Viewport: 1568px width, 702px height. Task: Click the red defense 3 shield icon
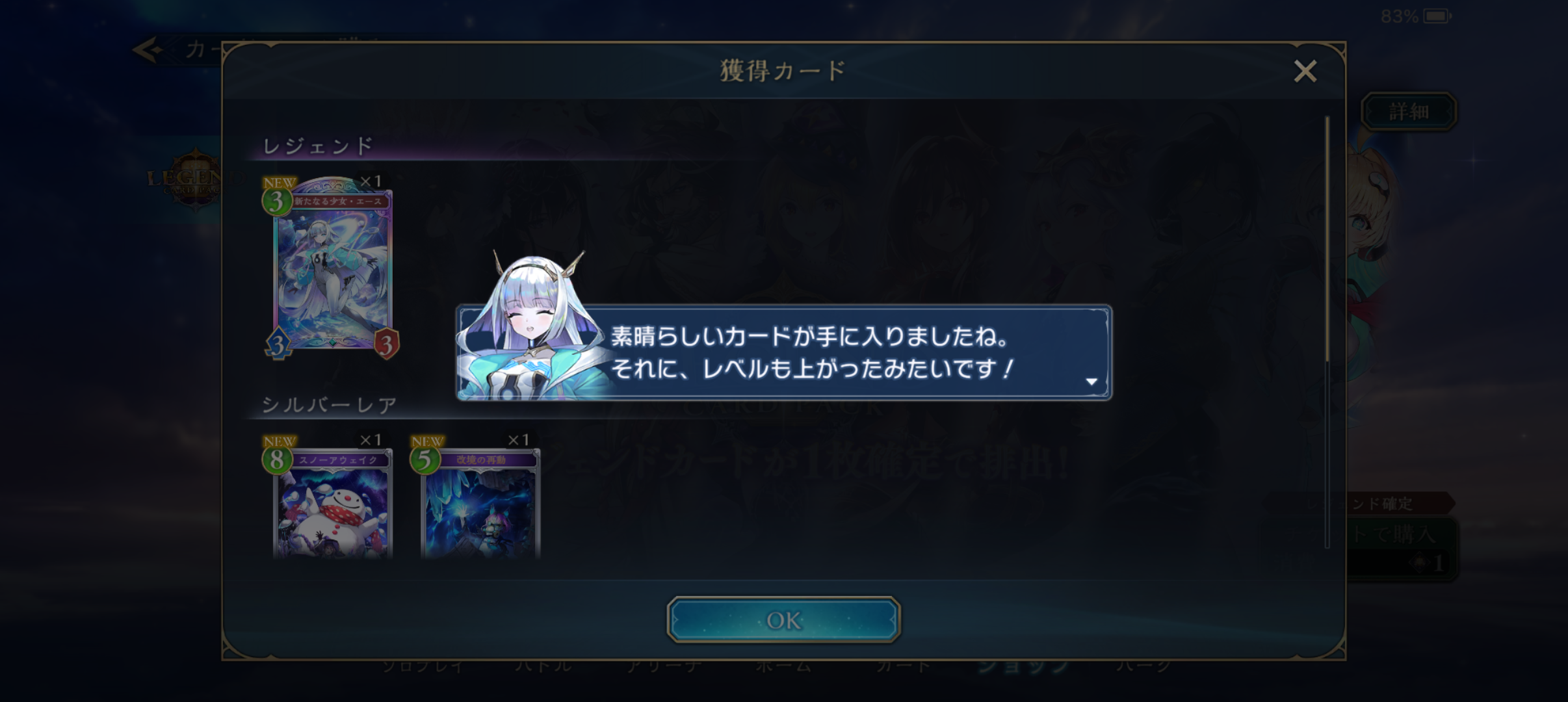pyautogui.click(x=386, y=344)
